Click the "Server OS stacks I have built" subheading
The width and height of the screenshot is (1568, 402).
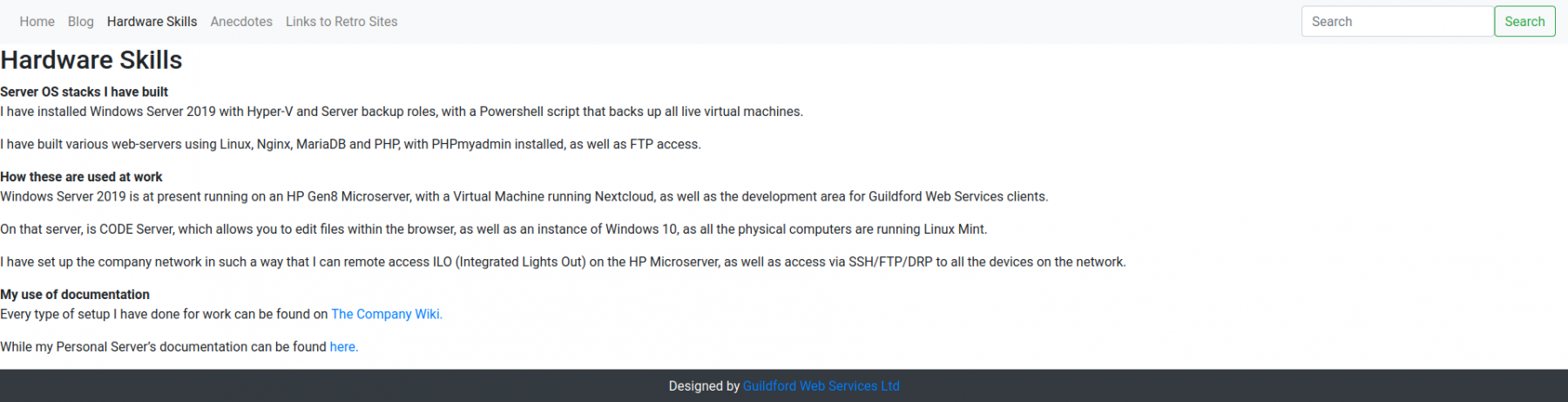pos(84,92)
